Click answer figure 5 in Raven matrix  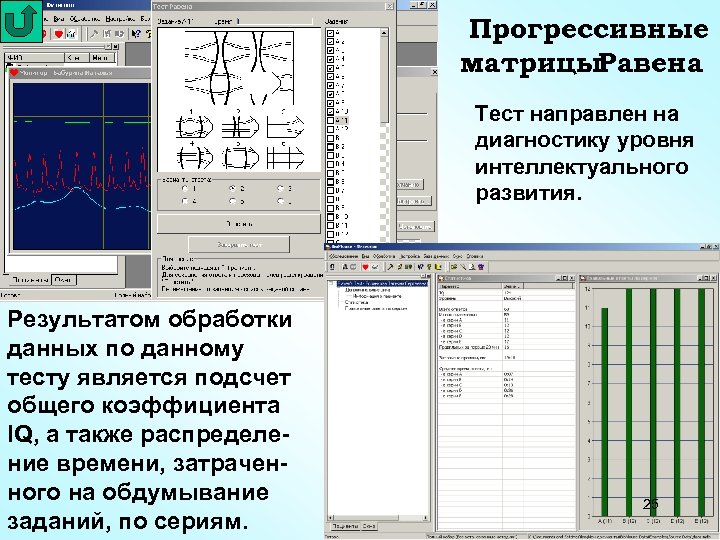tap(240, 158)
